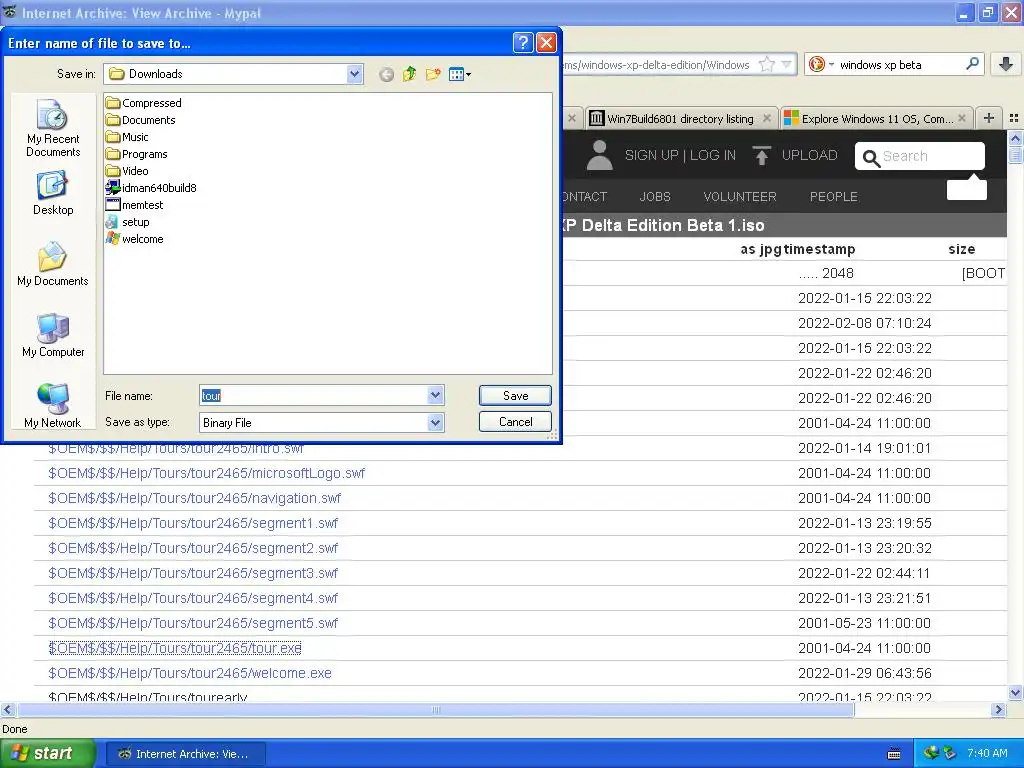Open My Documents in places bar

point(53,264)
